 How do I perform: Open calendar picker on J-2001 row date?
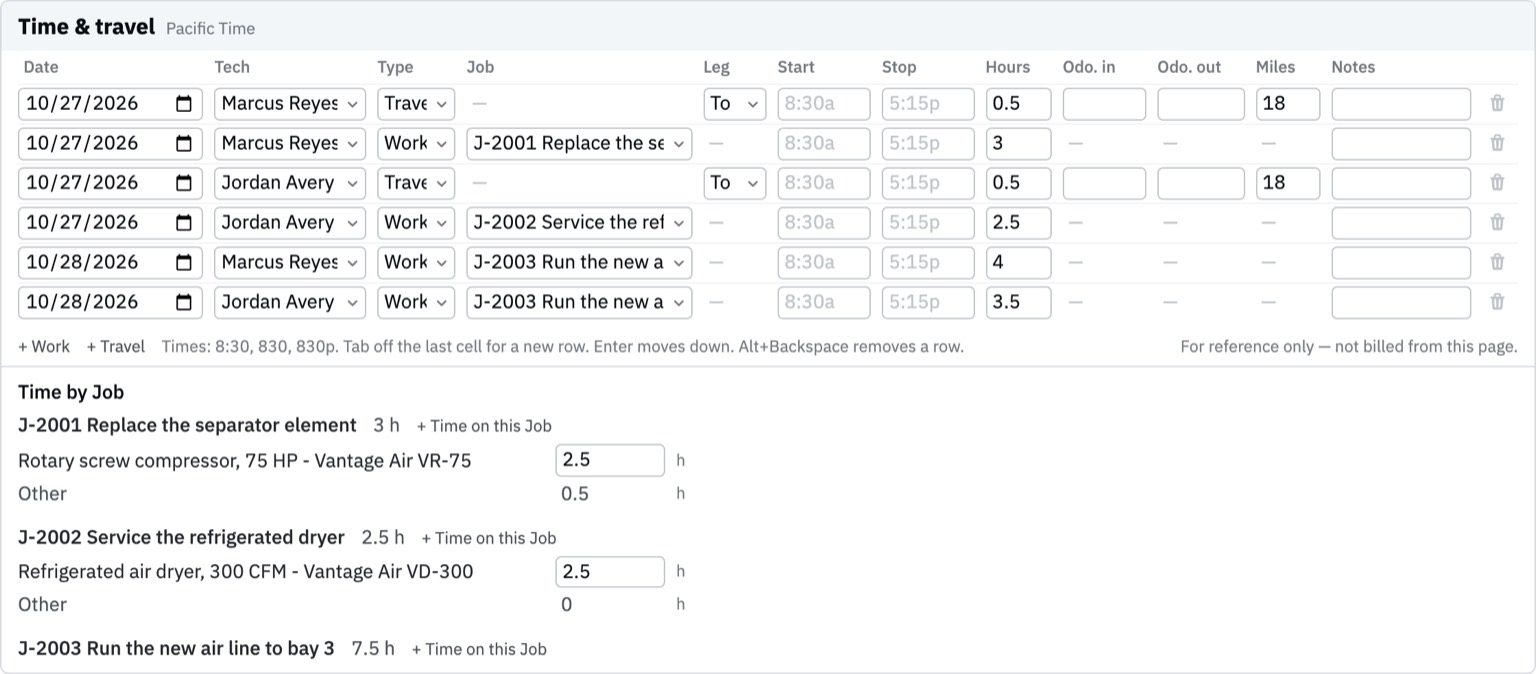coord(184,143)
